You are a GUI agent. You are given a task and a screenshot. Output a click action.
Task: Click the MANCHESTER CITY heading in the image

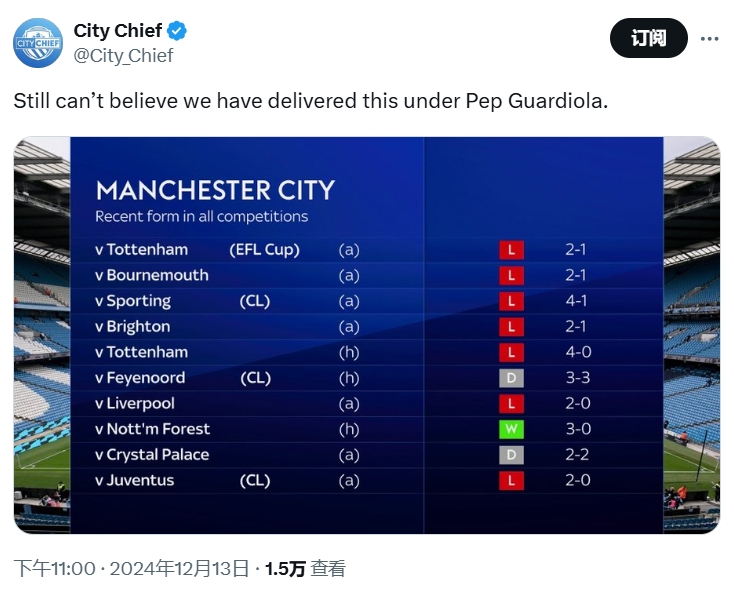click(215, 190)
